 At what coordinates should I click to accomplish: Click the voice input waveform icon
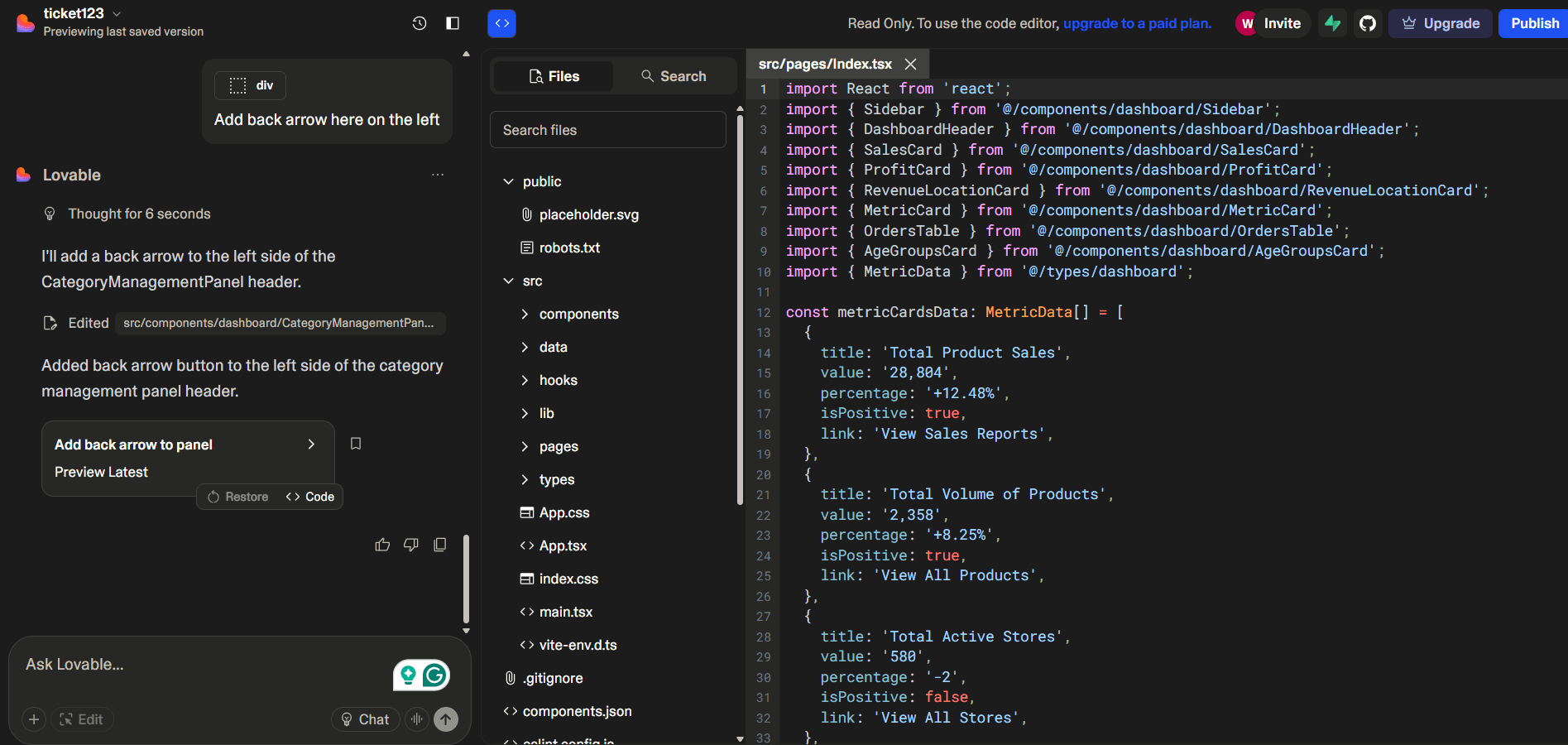click(417, 719)
